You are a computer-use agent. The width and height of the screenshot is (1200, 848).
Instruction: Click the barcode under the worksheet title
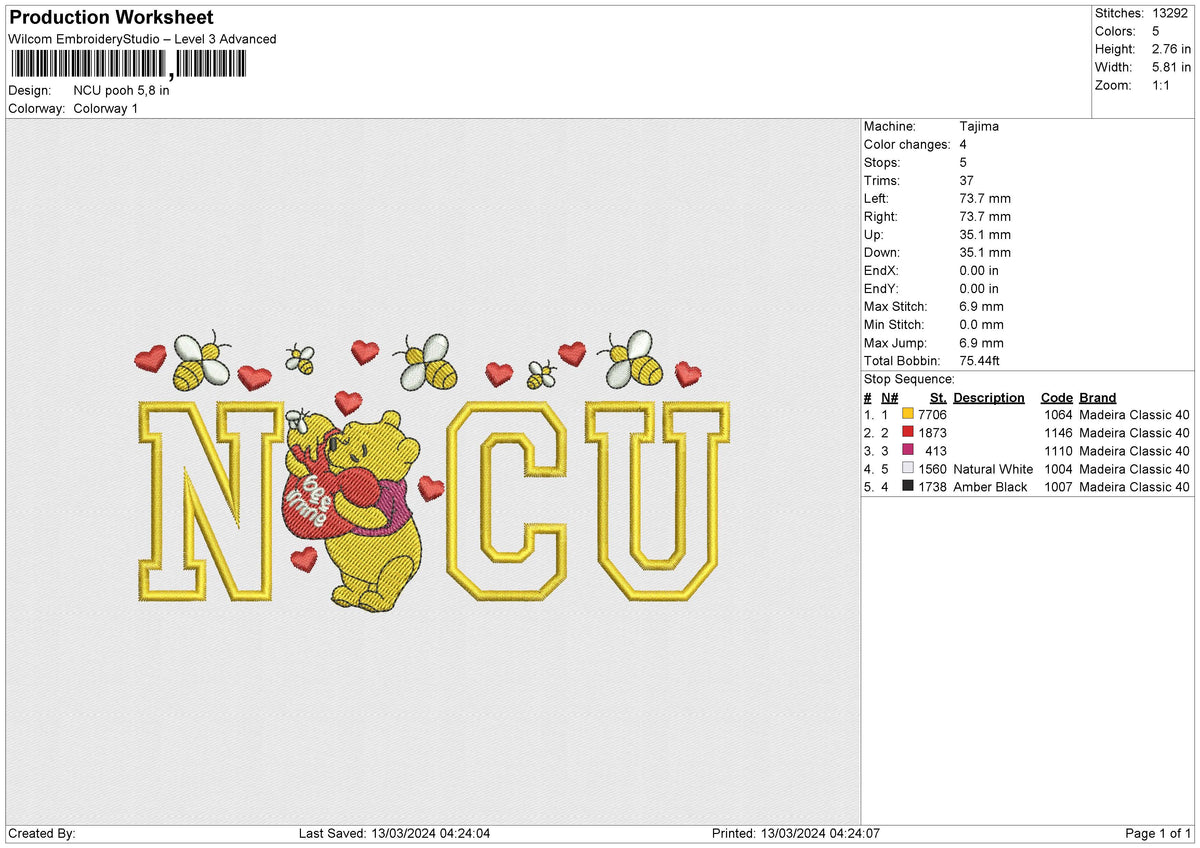click(x=127, y=65)
